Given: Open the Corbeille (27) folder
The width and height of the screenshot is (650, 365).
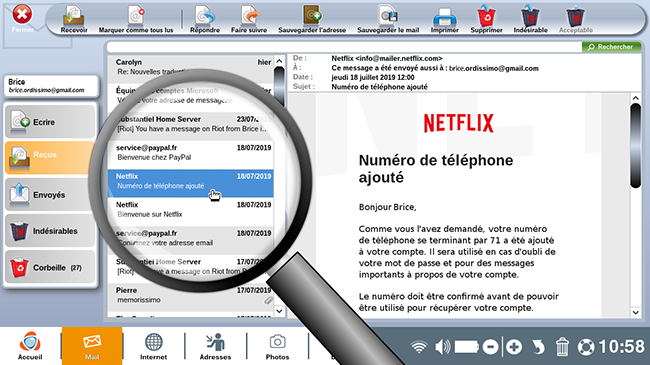Looking at the screenshot, I should click(50, 268).
